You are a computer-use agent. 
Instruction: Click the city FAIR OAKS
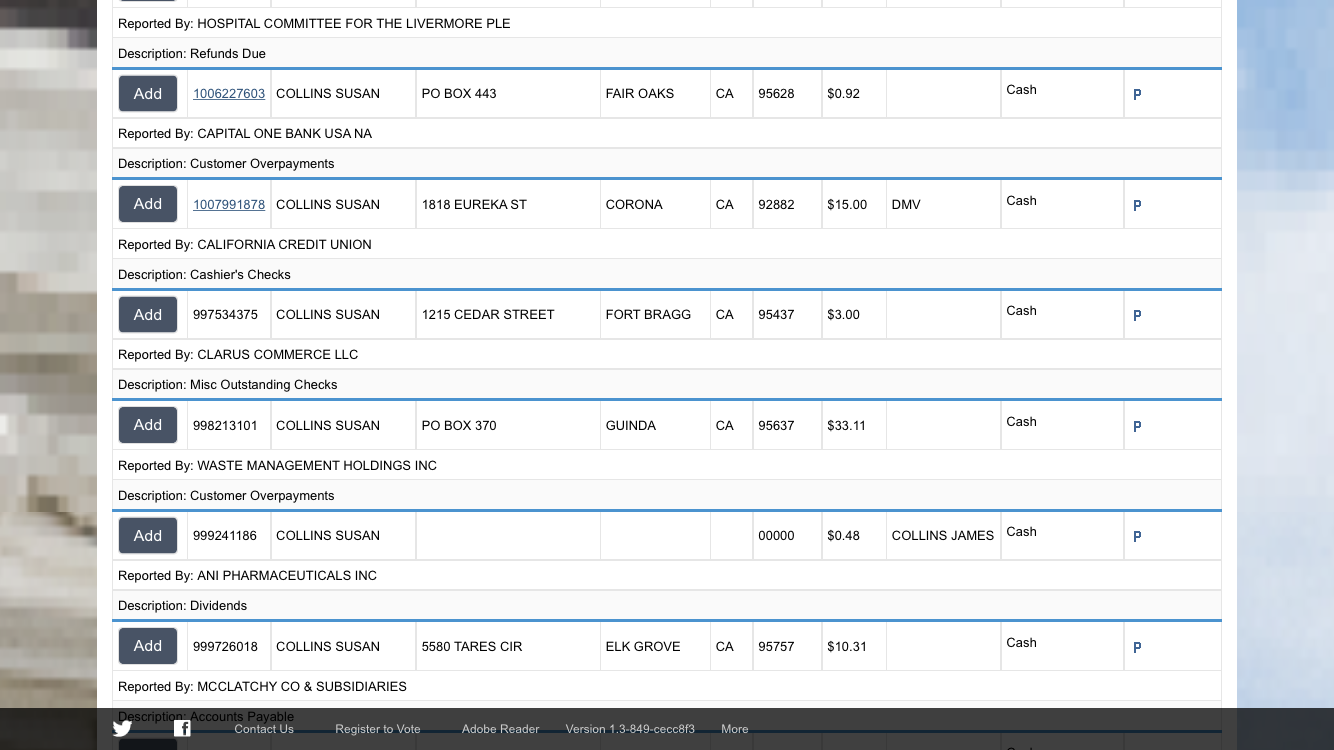click(640, 94)
